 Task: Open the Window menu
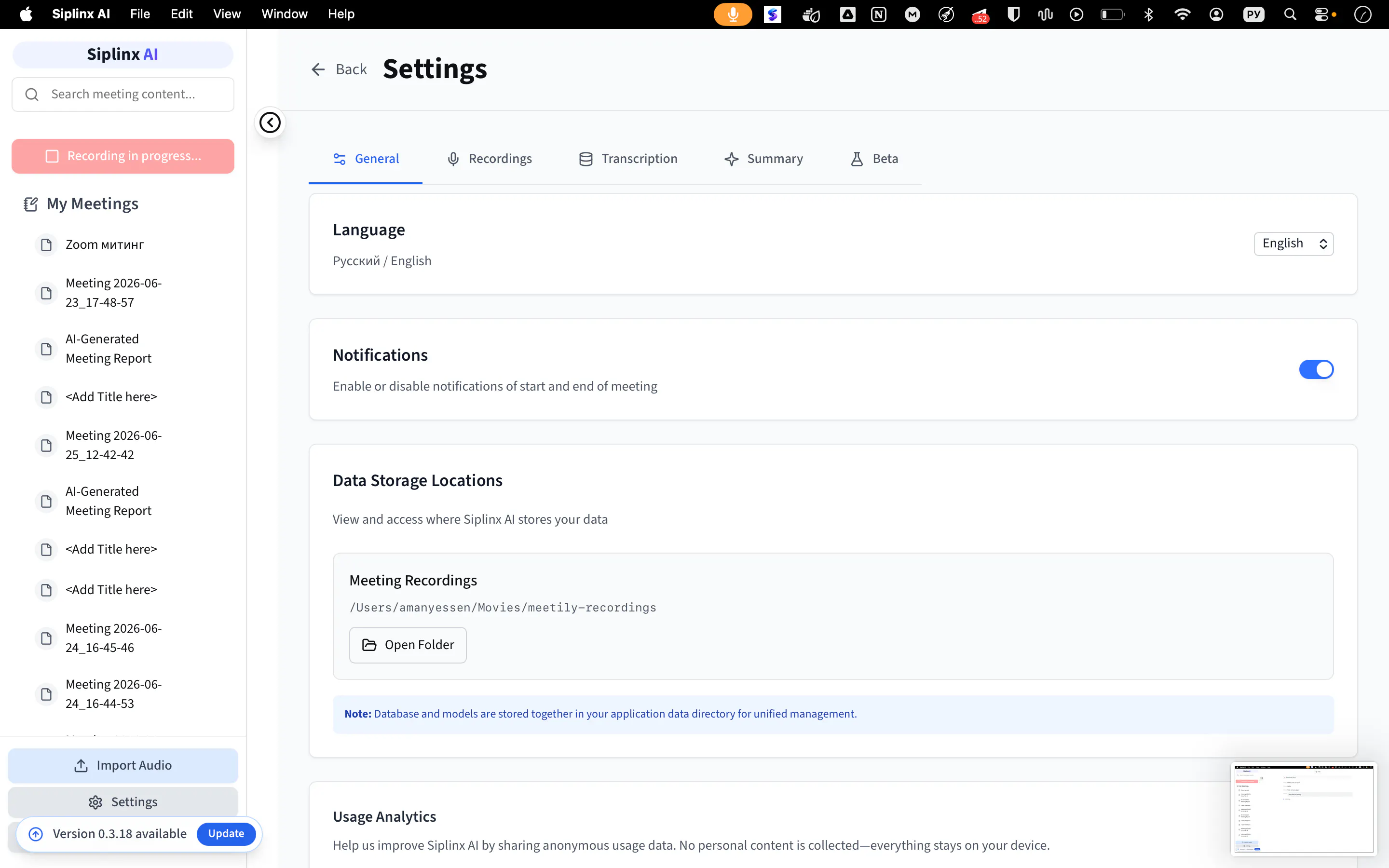[284, 14]
